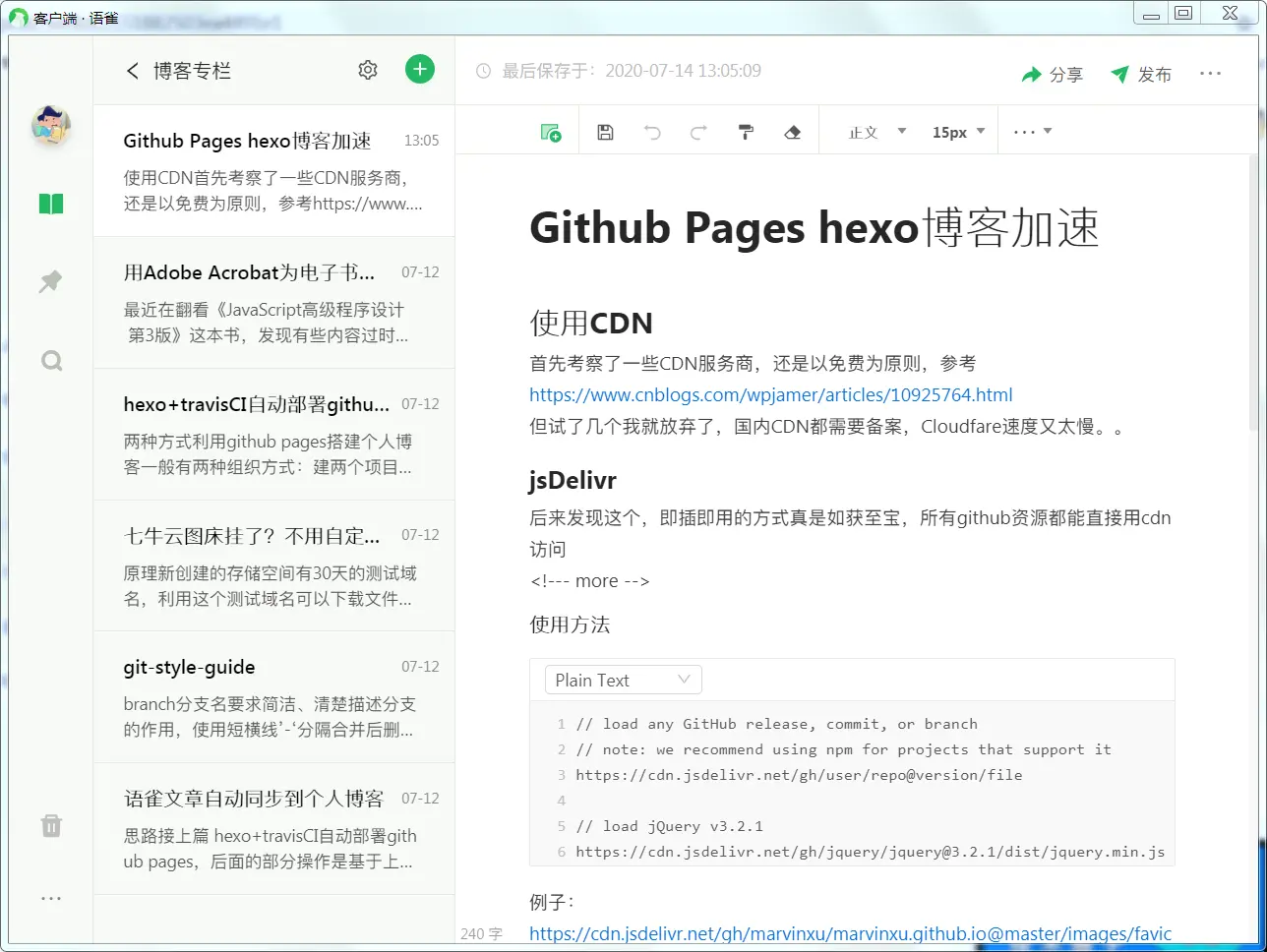Image resolution: width=1267 pixels, height=952 pixels.
Task: Open the 语雀文章自动同步到个人博客 note
Action: tap(274, 829)
